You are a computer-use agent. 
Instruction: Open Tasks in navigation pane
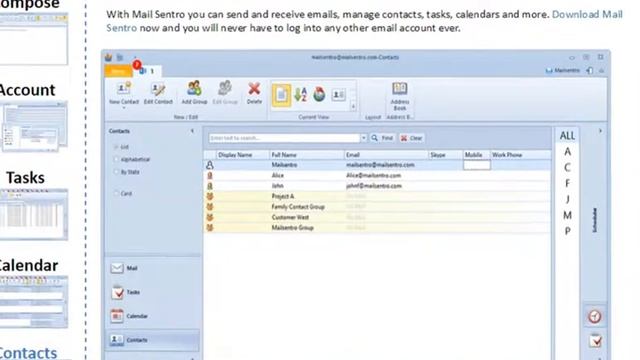coord(125,292)
